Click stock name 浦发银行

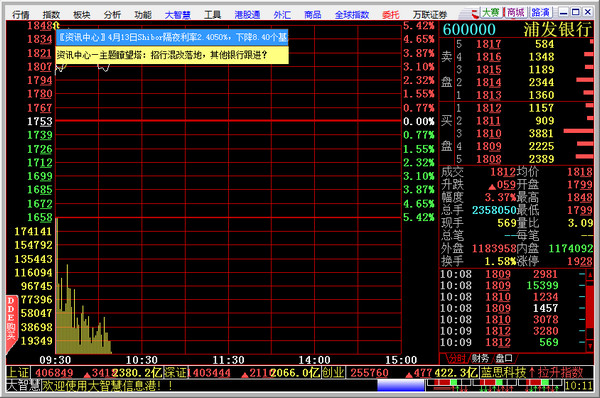(558, 29)
